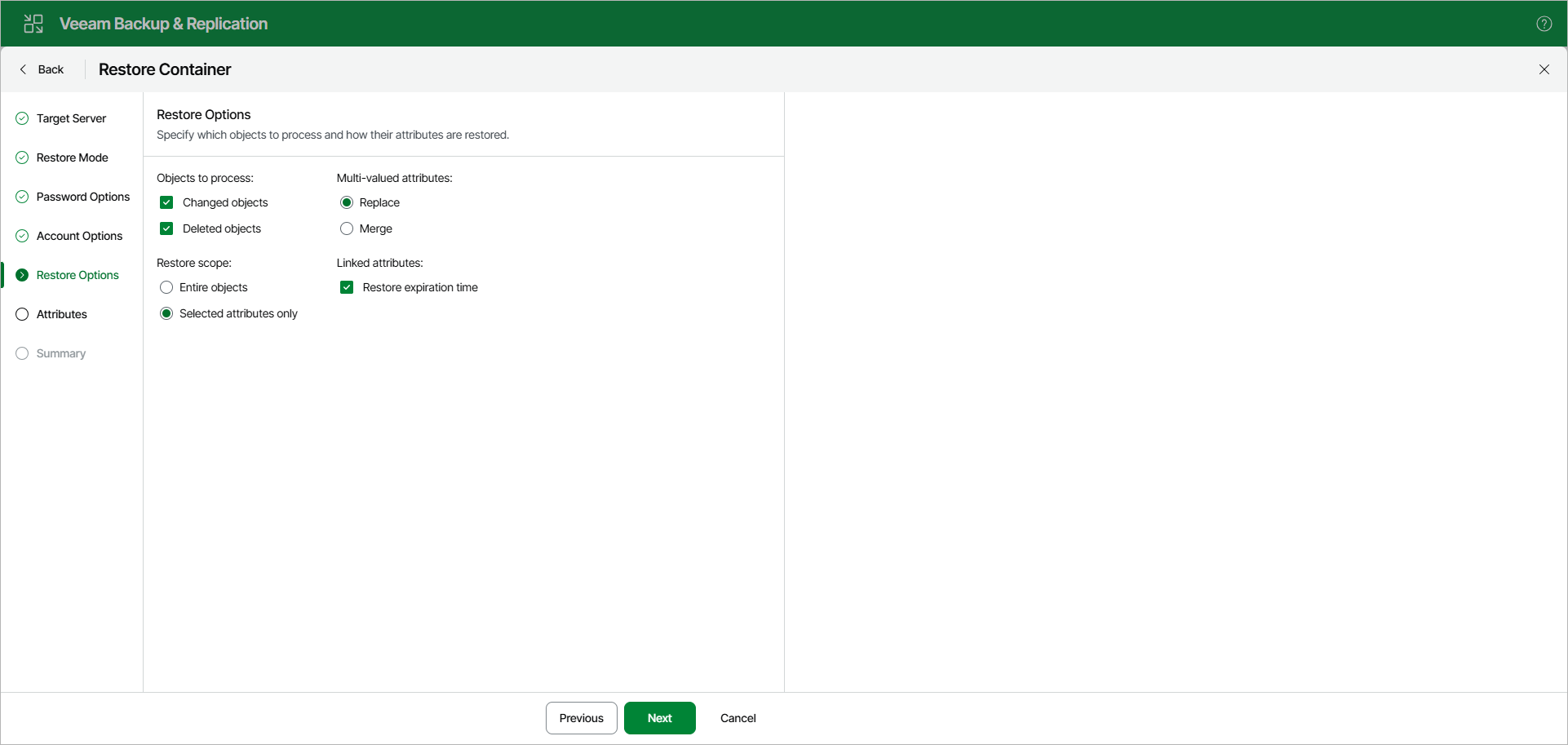
Task: Select the Merge radio button
Action: [x=347, y=228]
